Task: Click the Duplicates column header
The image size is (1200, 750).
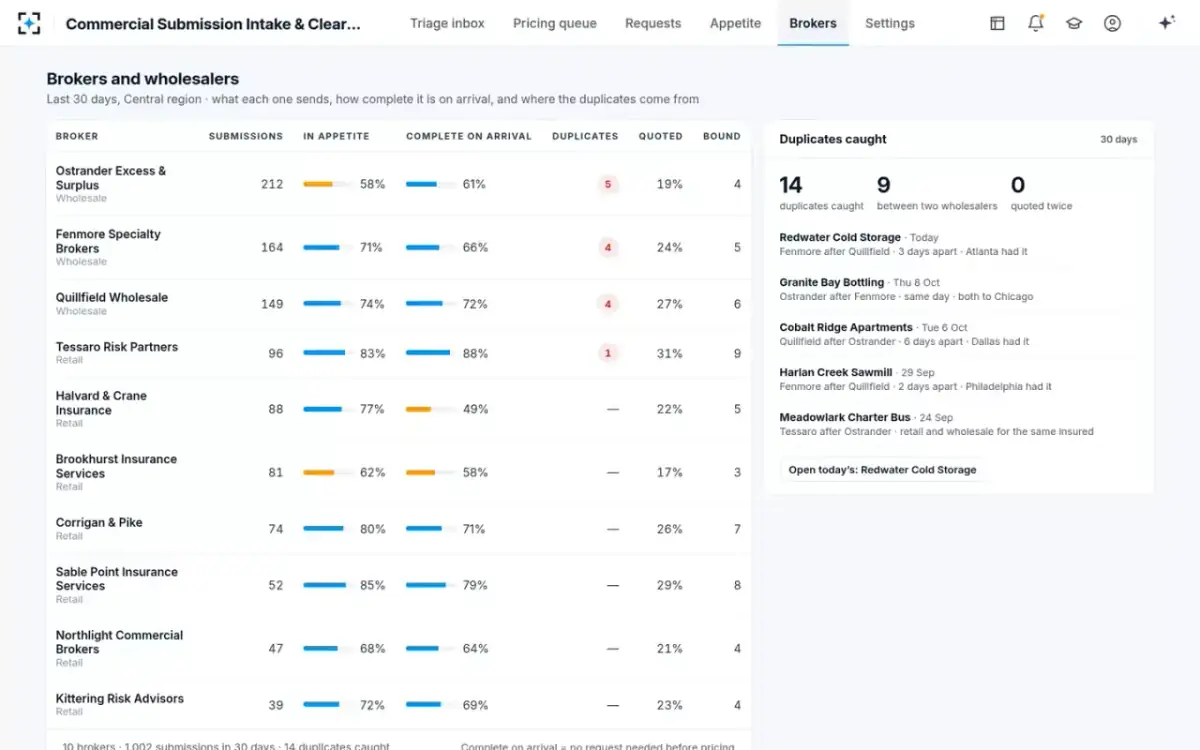Action: (585, 136)
